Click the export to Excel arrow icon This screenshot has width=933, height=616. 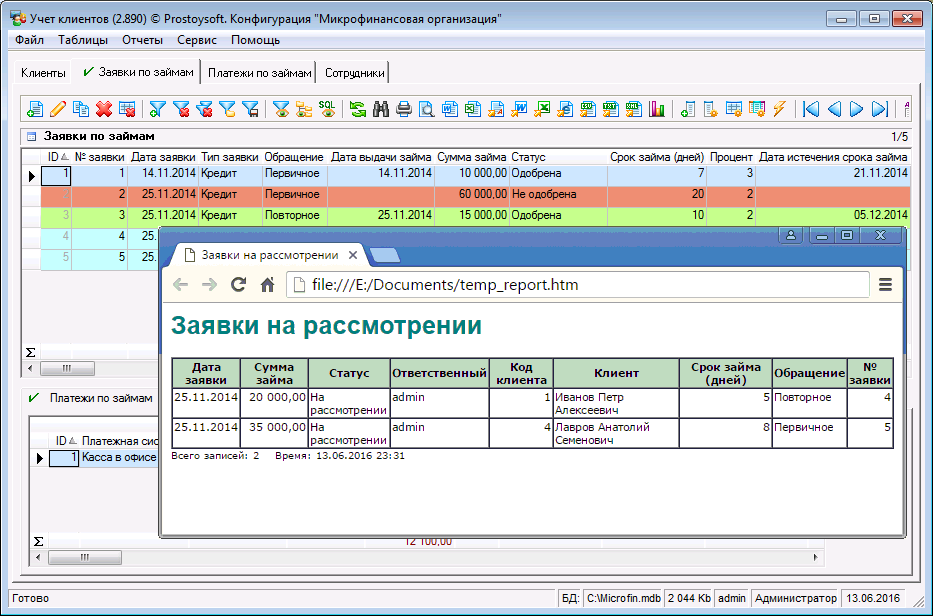coord(542,109)
